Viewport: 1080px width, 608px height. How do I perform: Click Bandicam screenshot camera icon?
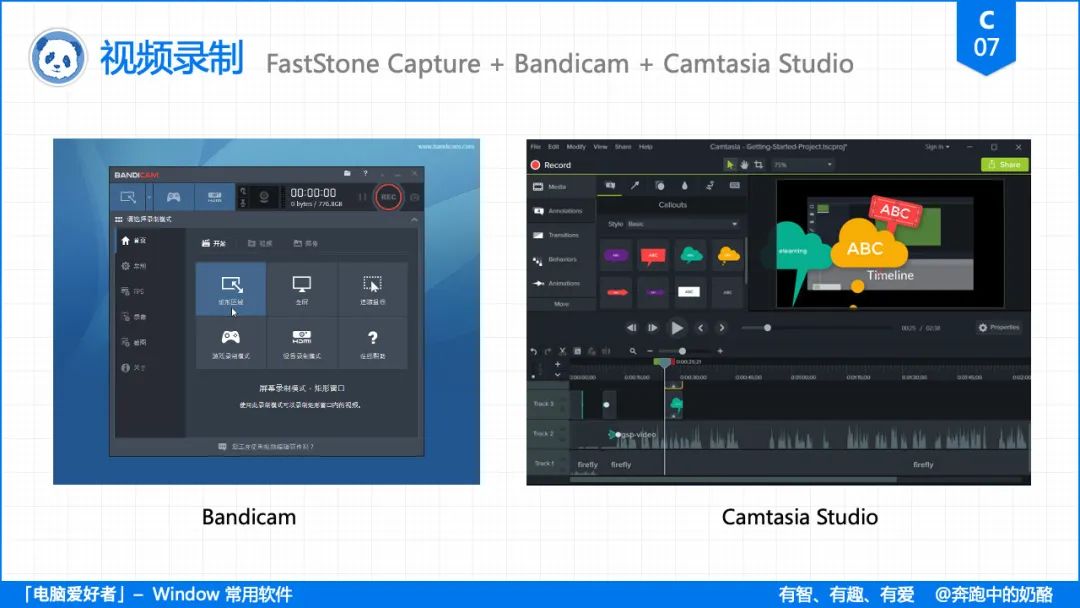coord(415,197)
